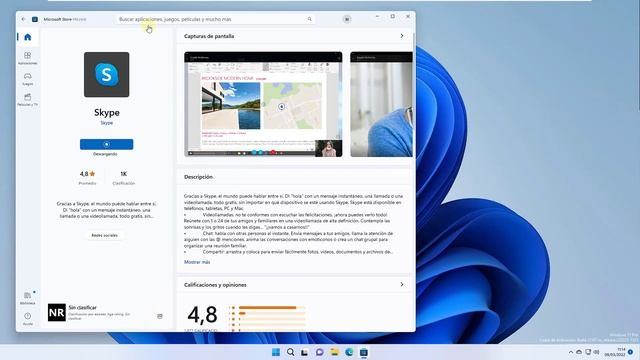Open the user profile avatar in the title bar
The image size is (640, 360).
pos(347,19)
